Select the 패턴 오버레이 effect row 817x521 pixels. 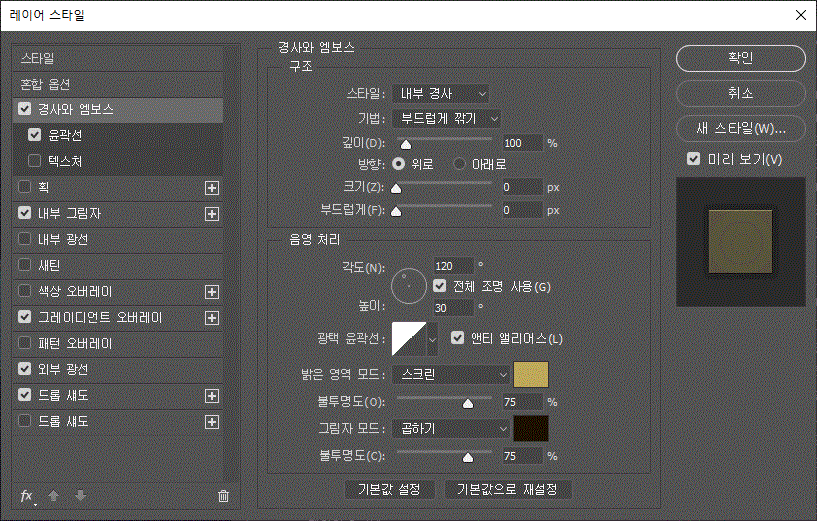[118, 343]
